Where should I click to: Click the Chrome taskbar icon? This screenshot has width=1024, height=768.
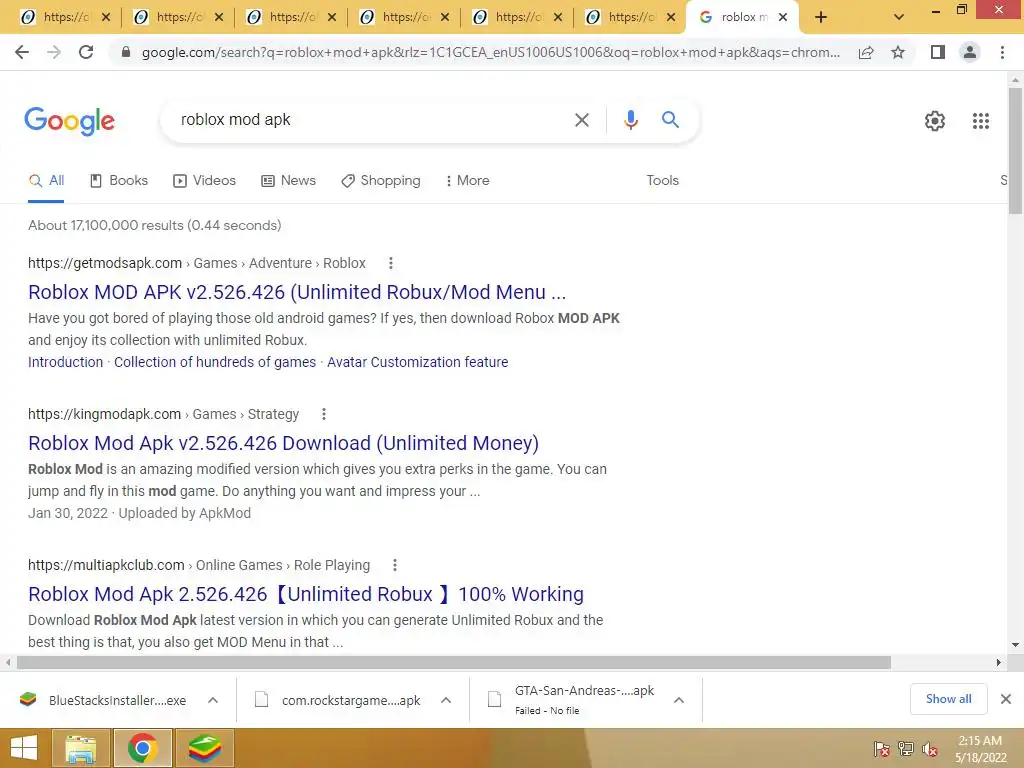click(x=142, y=748)
